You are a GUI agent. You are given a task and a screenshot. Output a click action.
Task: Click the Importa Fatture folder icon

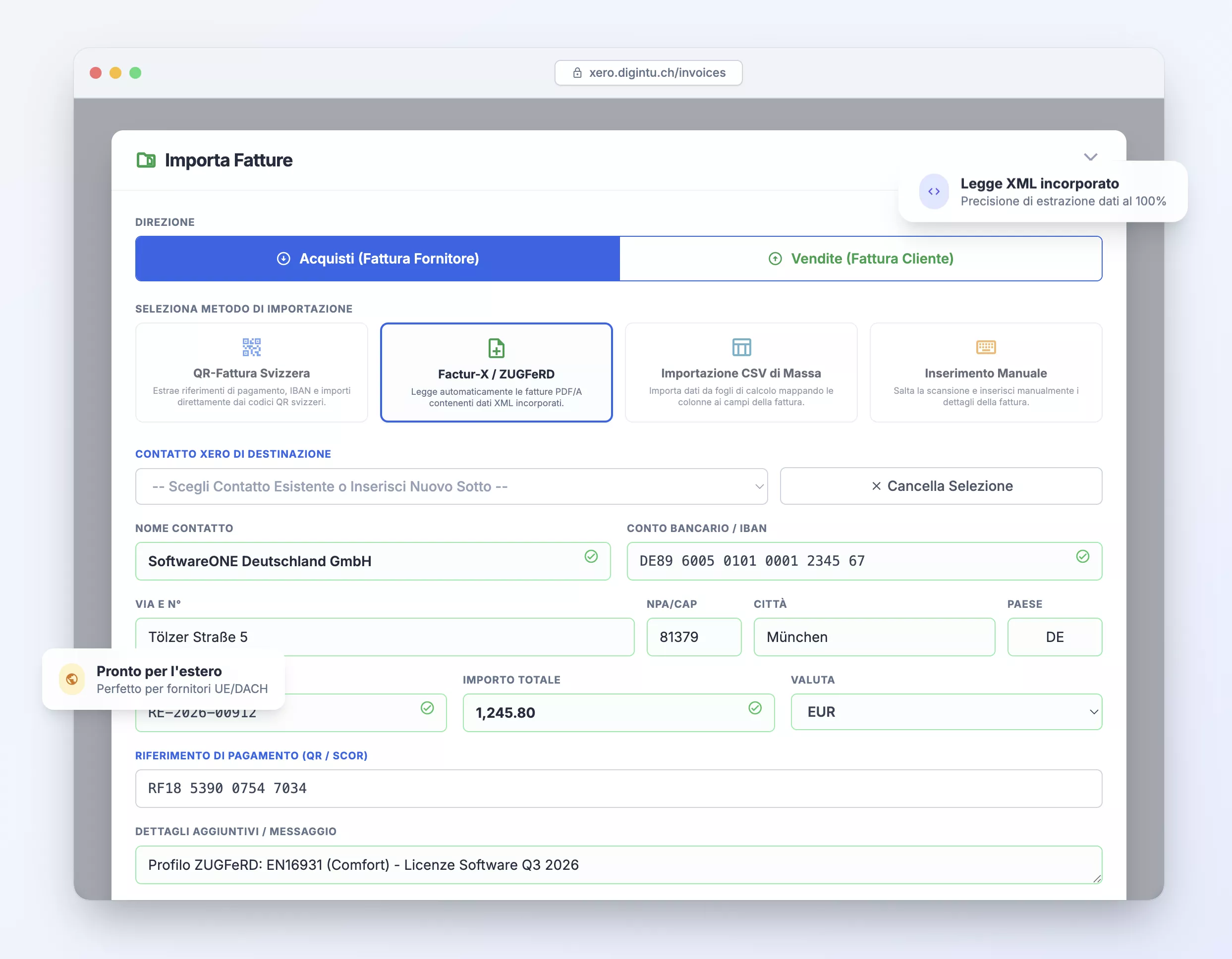[x=146, y=160]
